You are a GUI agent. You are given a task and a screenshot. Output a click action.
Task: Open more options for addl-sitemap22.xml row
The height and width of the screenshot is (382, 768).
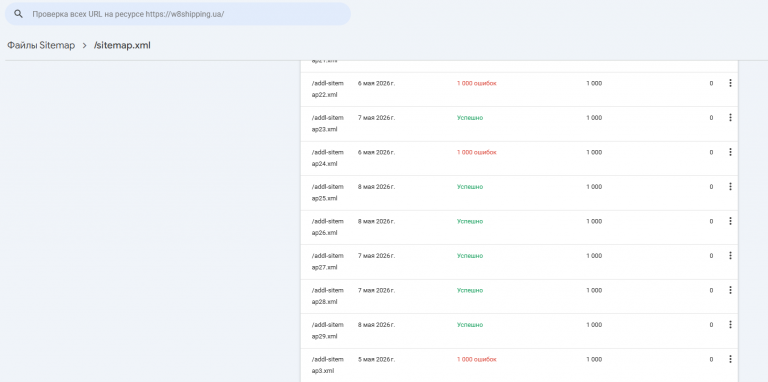tap(730, 83)
